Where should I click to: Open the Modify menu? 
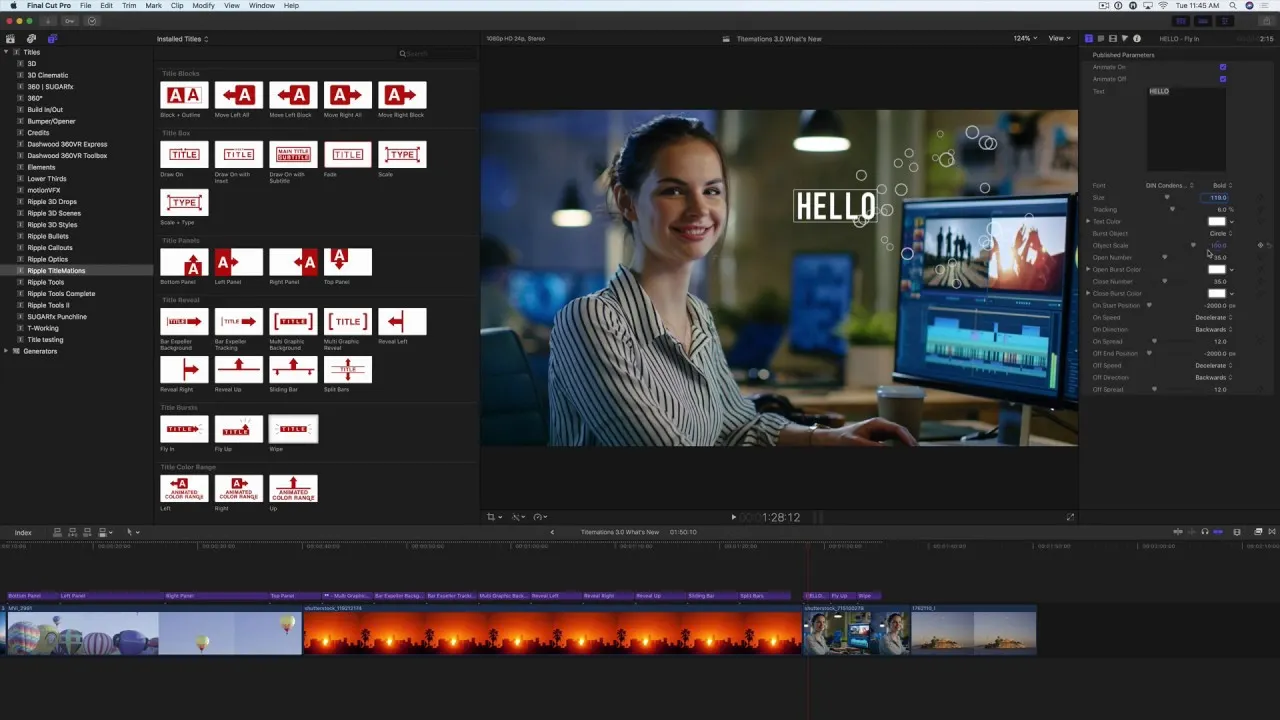pyautogui.click(x=204, y=6)
